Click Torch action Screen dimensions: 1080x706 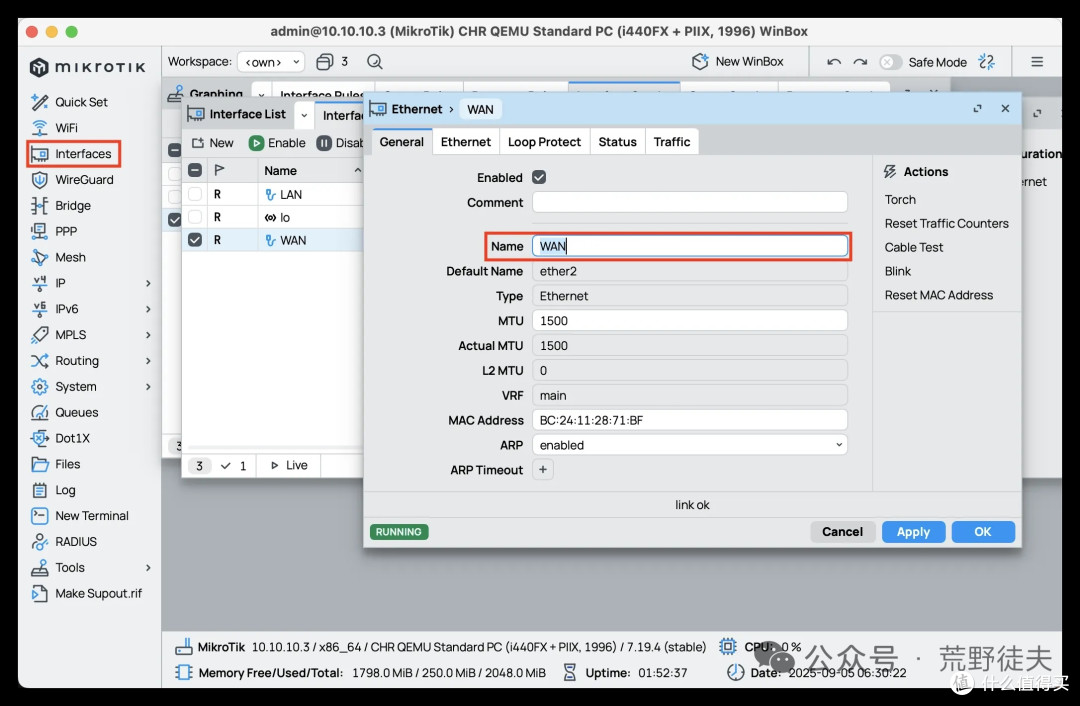(900, 200)
